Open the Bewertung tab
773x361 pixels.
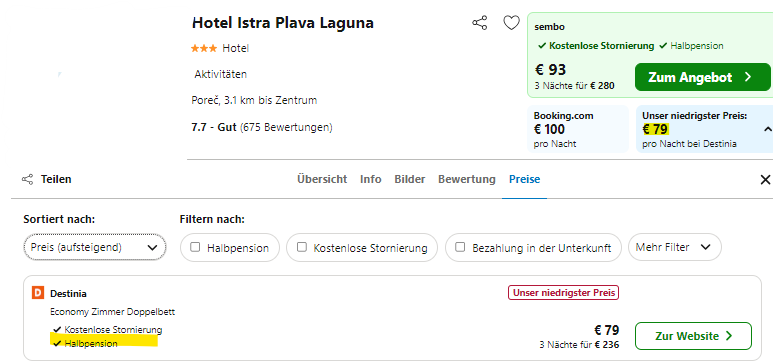[467, 179]
